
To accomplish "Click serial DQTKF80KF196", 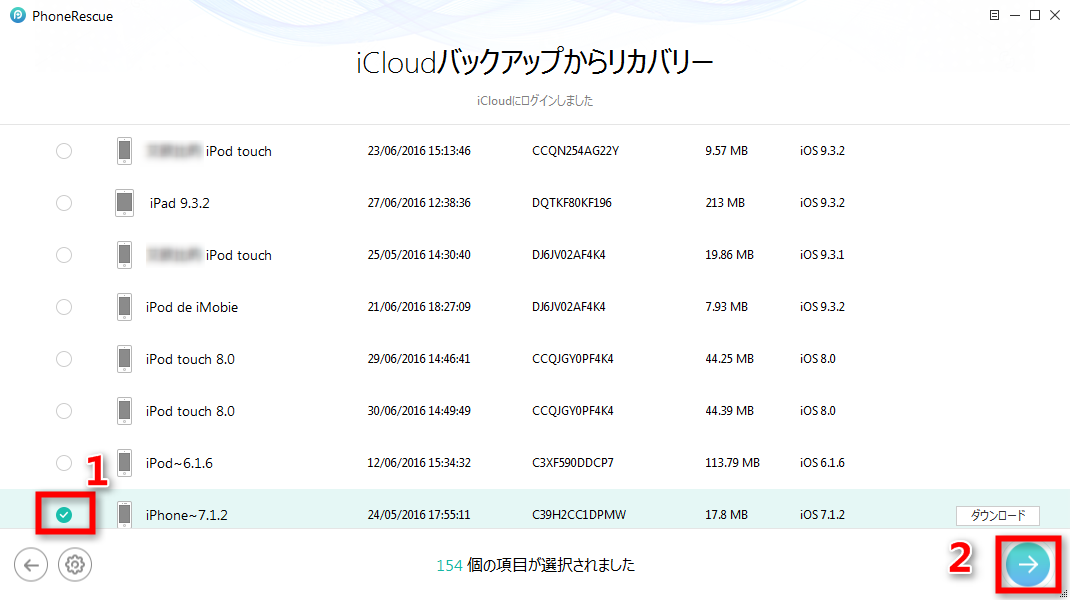I will click(x=572, y=203).
